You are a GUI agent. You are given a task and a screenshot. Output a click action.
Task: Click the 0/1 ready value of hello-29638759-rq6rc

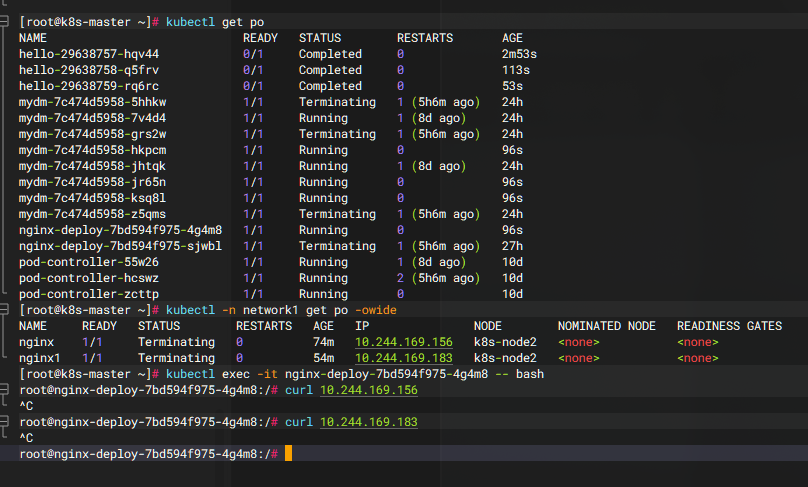pos(253,86)
